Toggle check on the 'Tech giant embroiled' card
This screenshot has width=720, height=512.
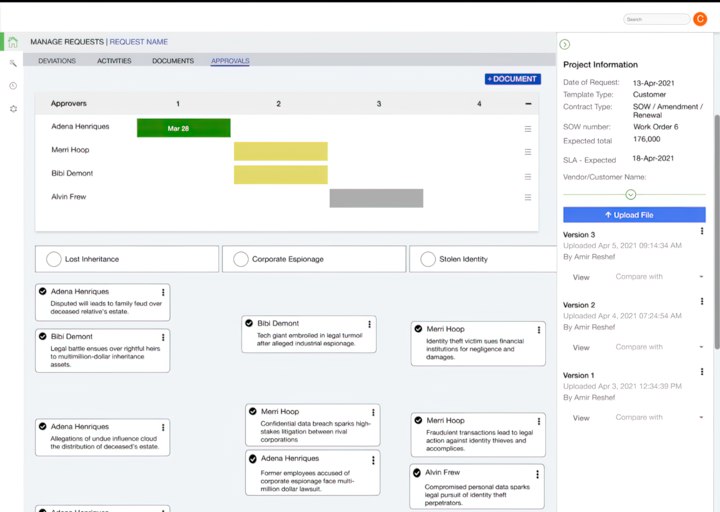(x=249, y=323)
